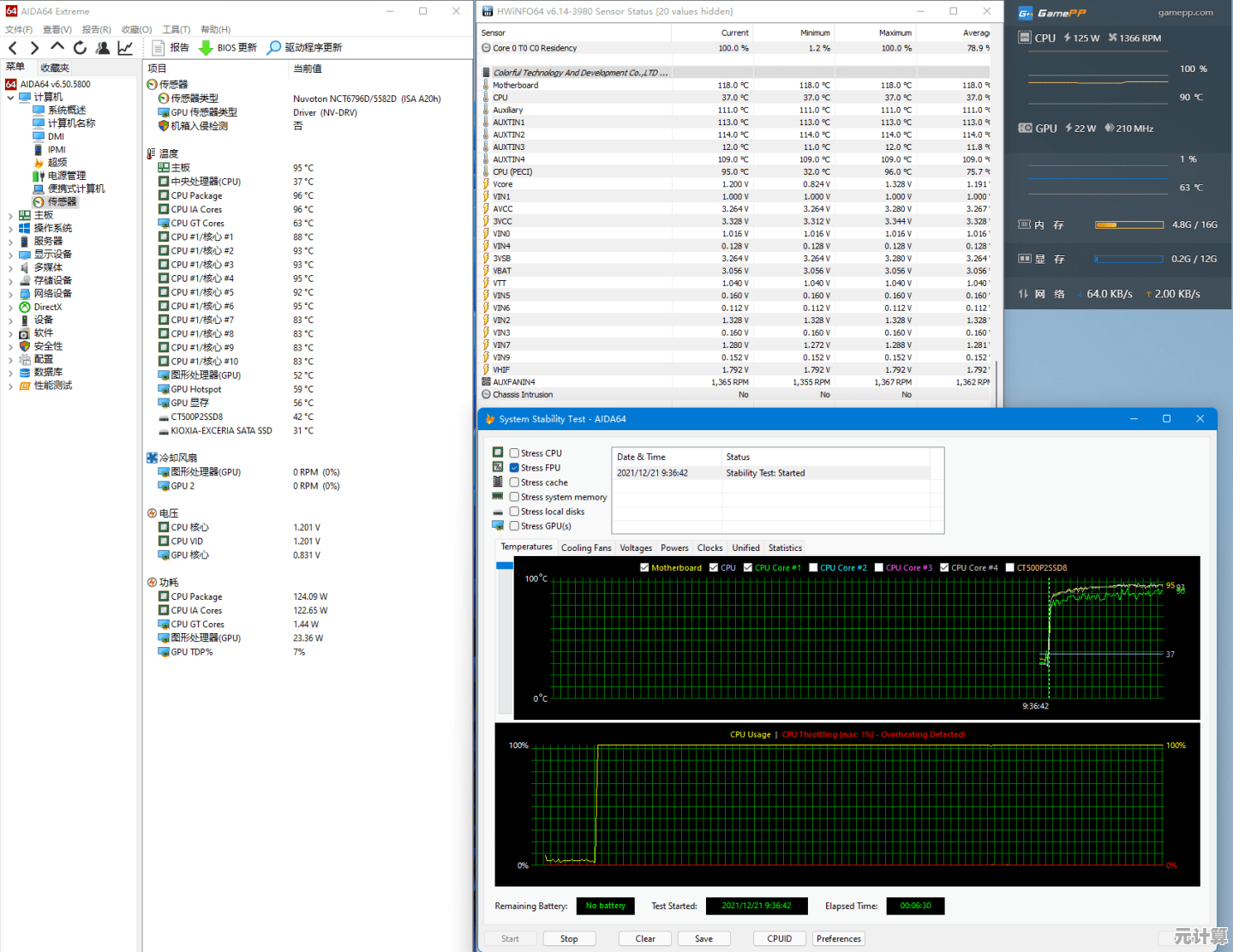Click the report document icon
This screenshot has height=952, width=1233.
(159, 48)
